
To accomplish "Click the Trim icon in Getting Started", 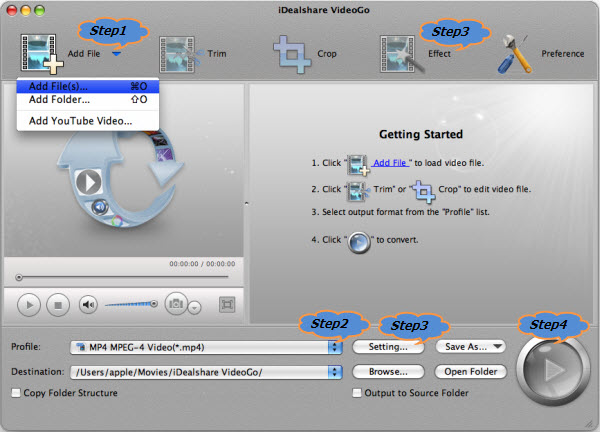I will (x=359, y=191).
